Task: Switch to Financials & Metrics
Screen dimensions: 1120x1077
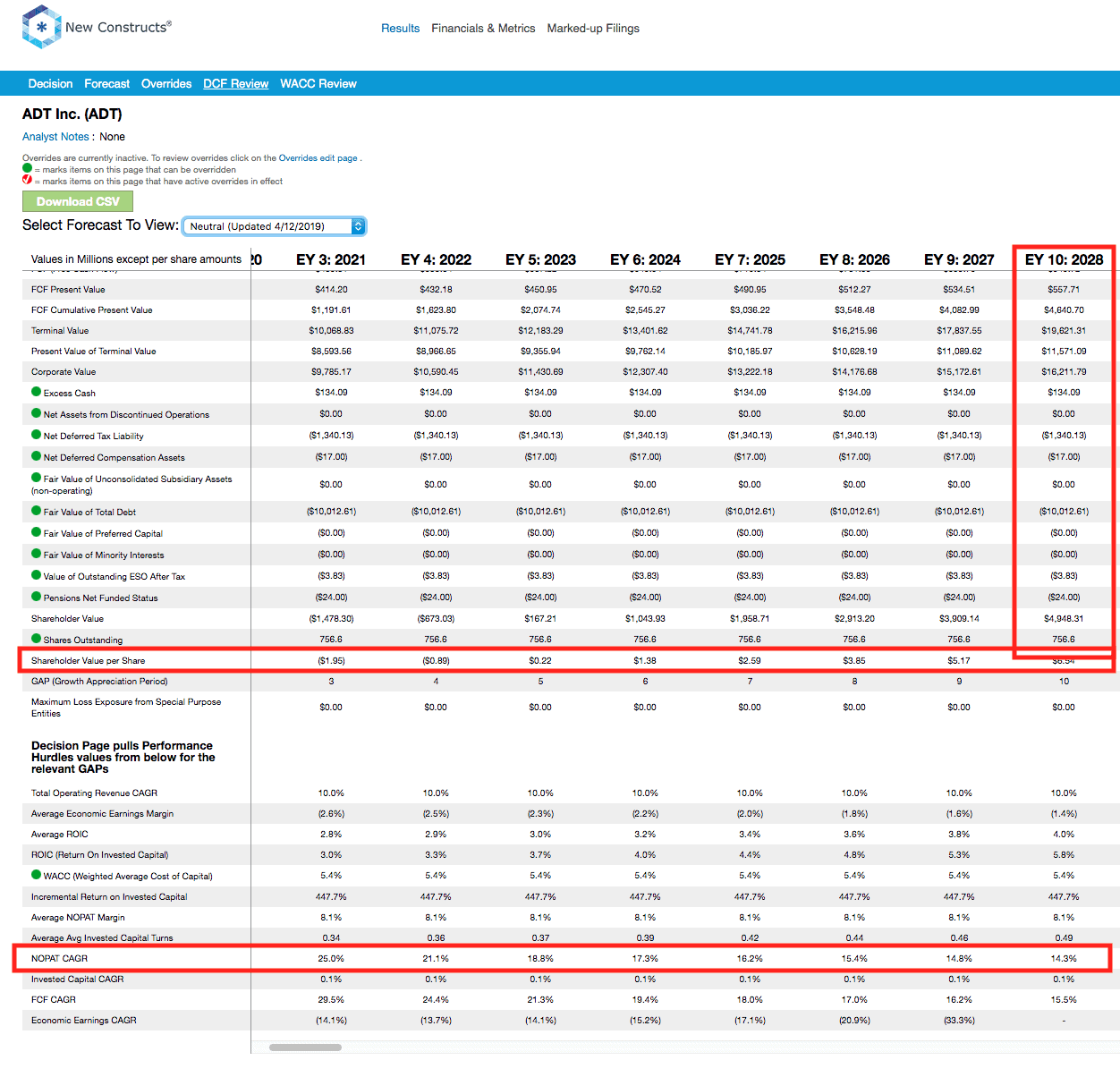Action: 483,29
